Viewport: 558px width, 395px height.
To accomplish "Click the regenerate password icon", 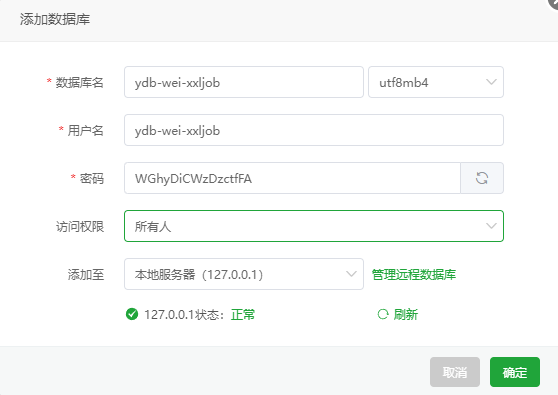I will pyautogui.click(x=482, y=178).
